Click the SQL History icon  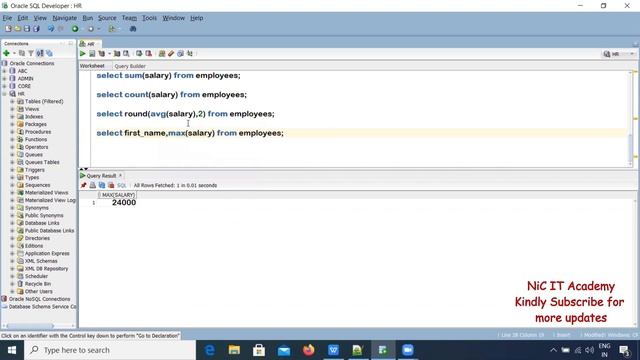(180, 53)
